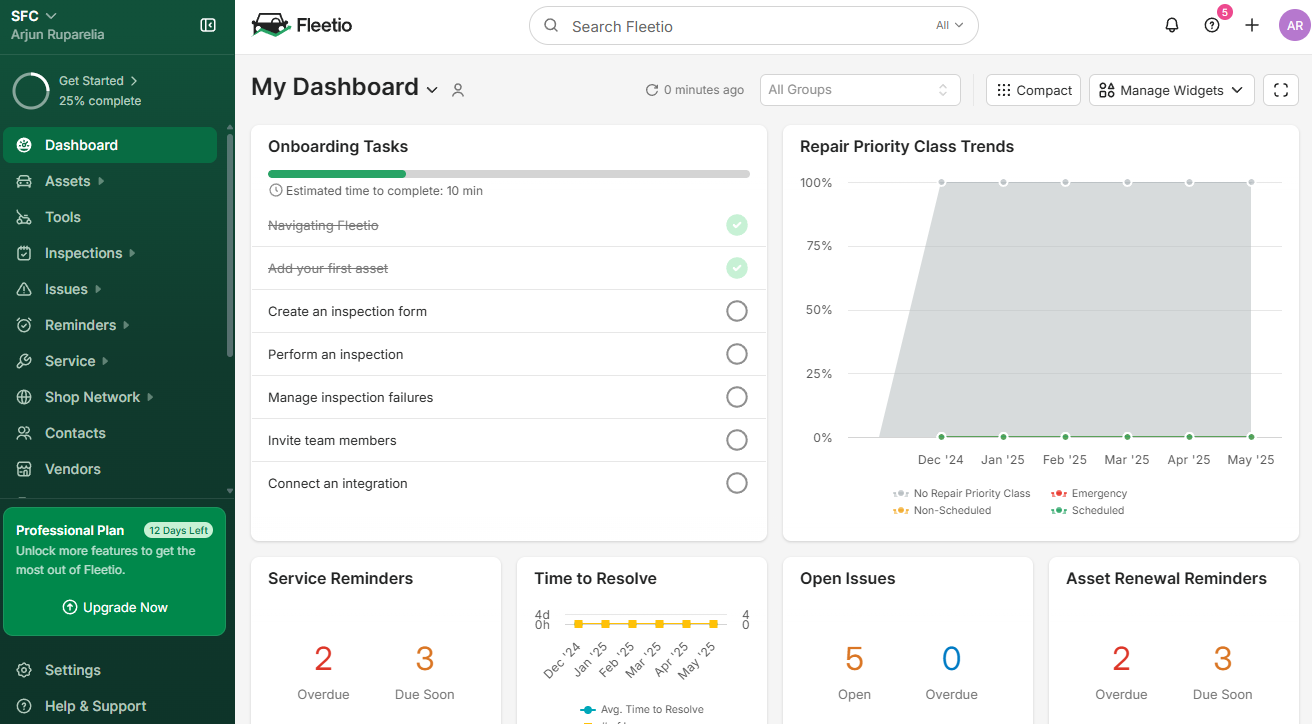
Task: Open the Manage Widgets dropdown
Action: [1171, 90]
